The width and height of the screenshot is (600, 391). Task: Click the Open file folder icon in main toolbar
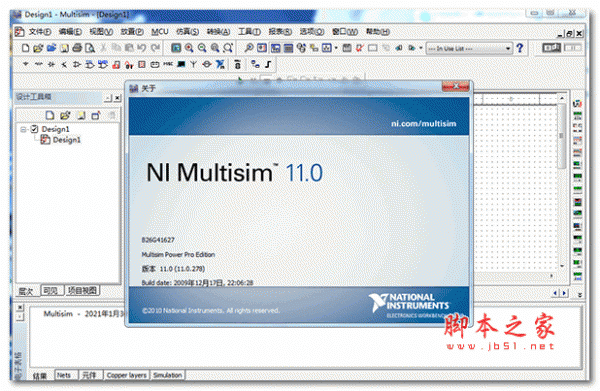click(38, 48)
